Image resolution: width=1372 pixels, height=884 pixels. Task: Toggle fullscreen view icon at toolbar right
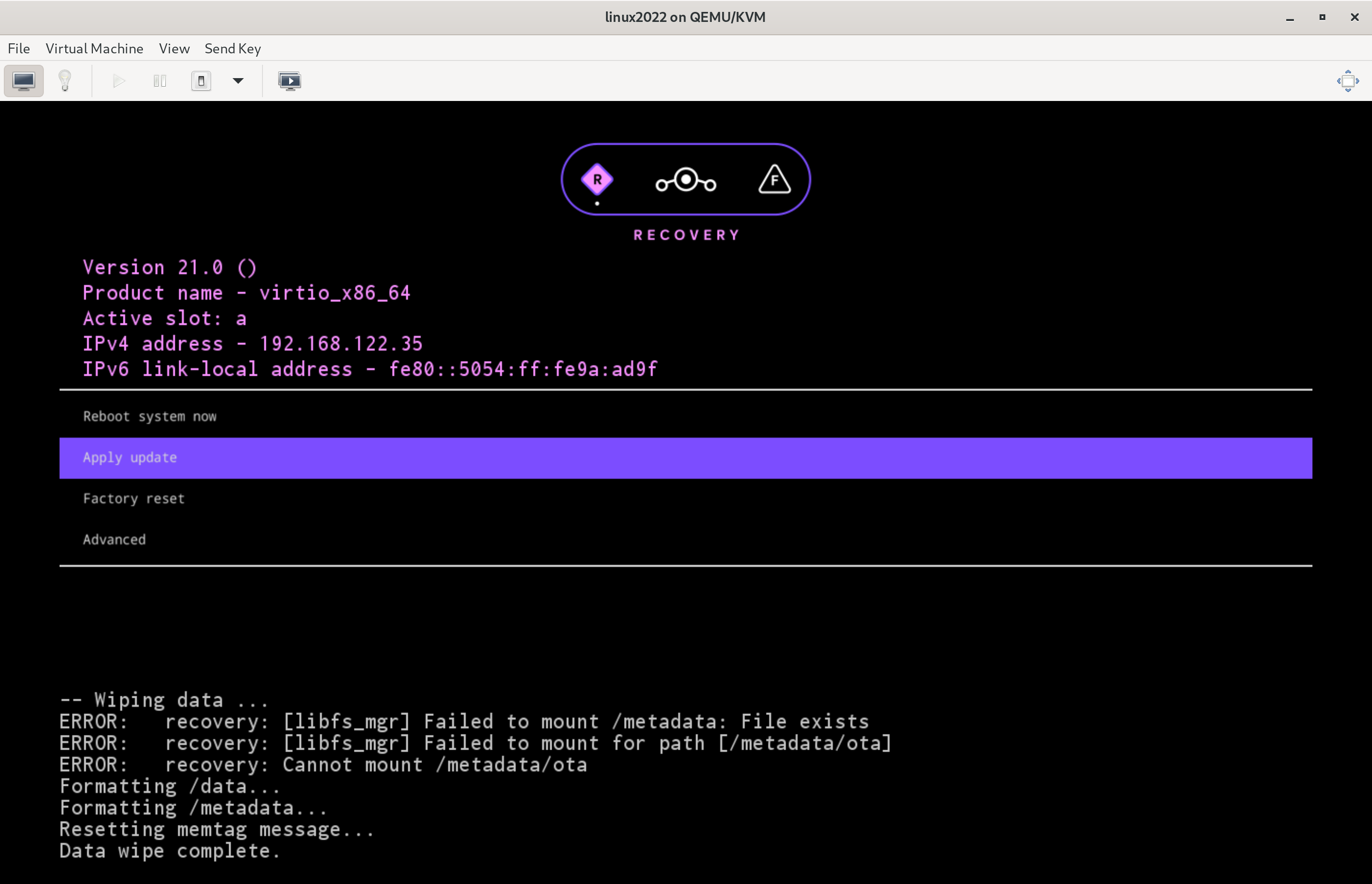[x=1348, y=81]
